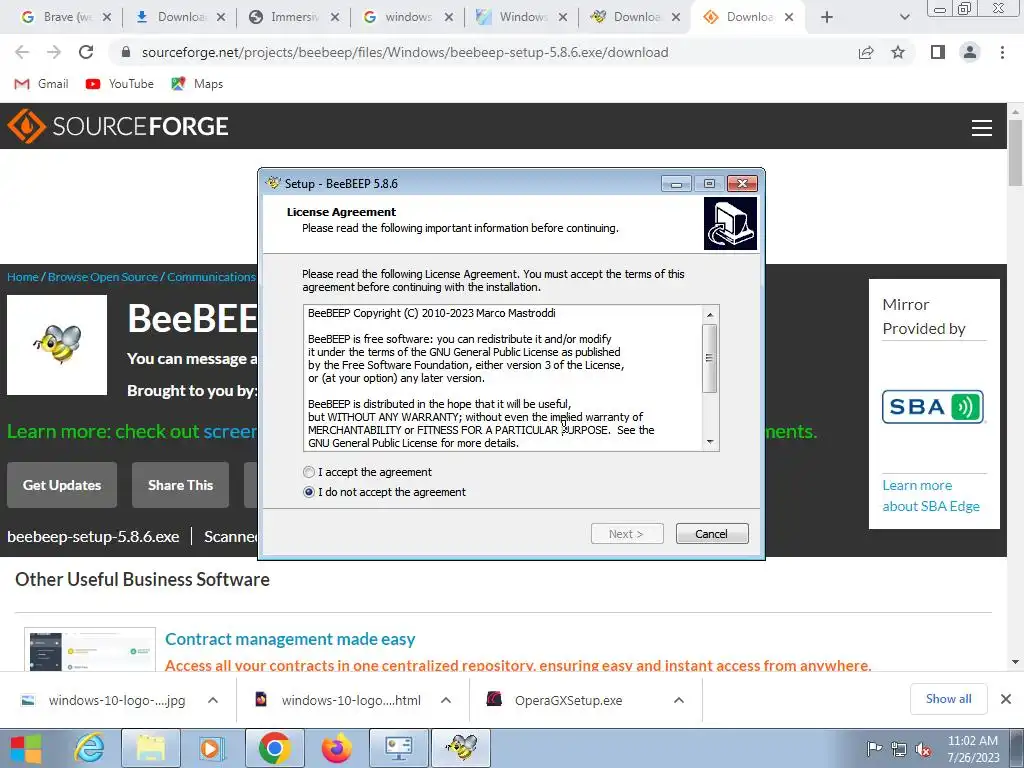Open the Maps bookmark
The image size is (1024, 768).
click(197, 84)
